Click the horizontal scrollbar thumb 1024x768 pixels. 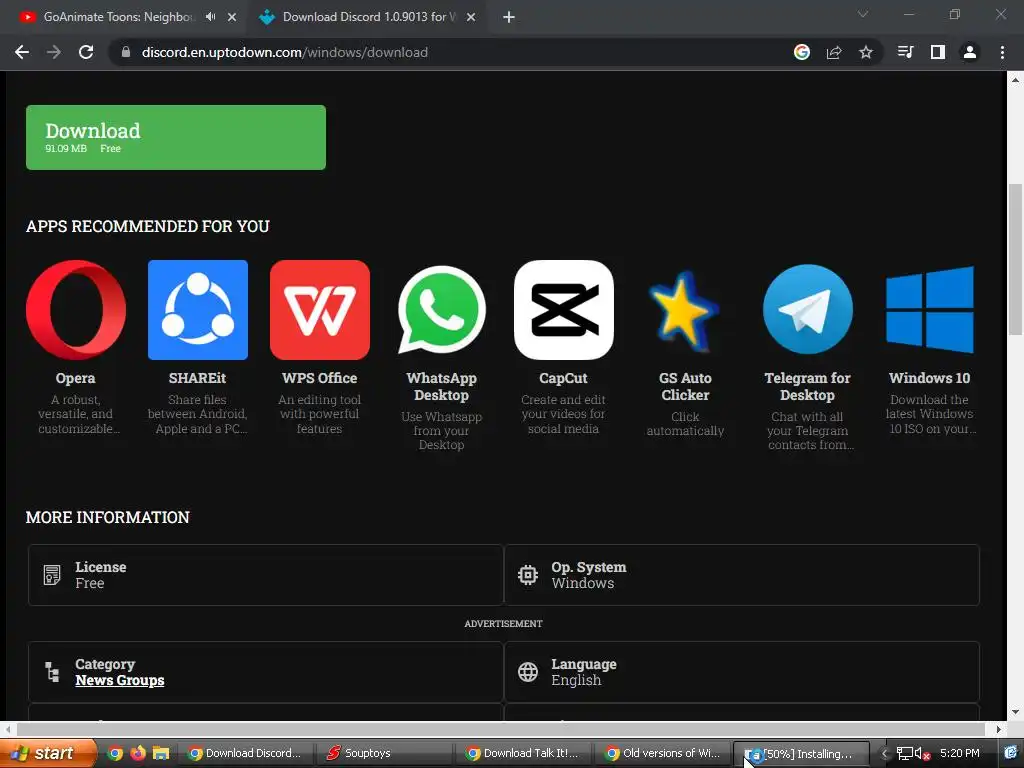(x=500, y=729)
